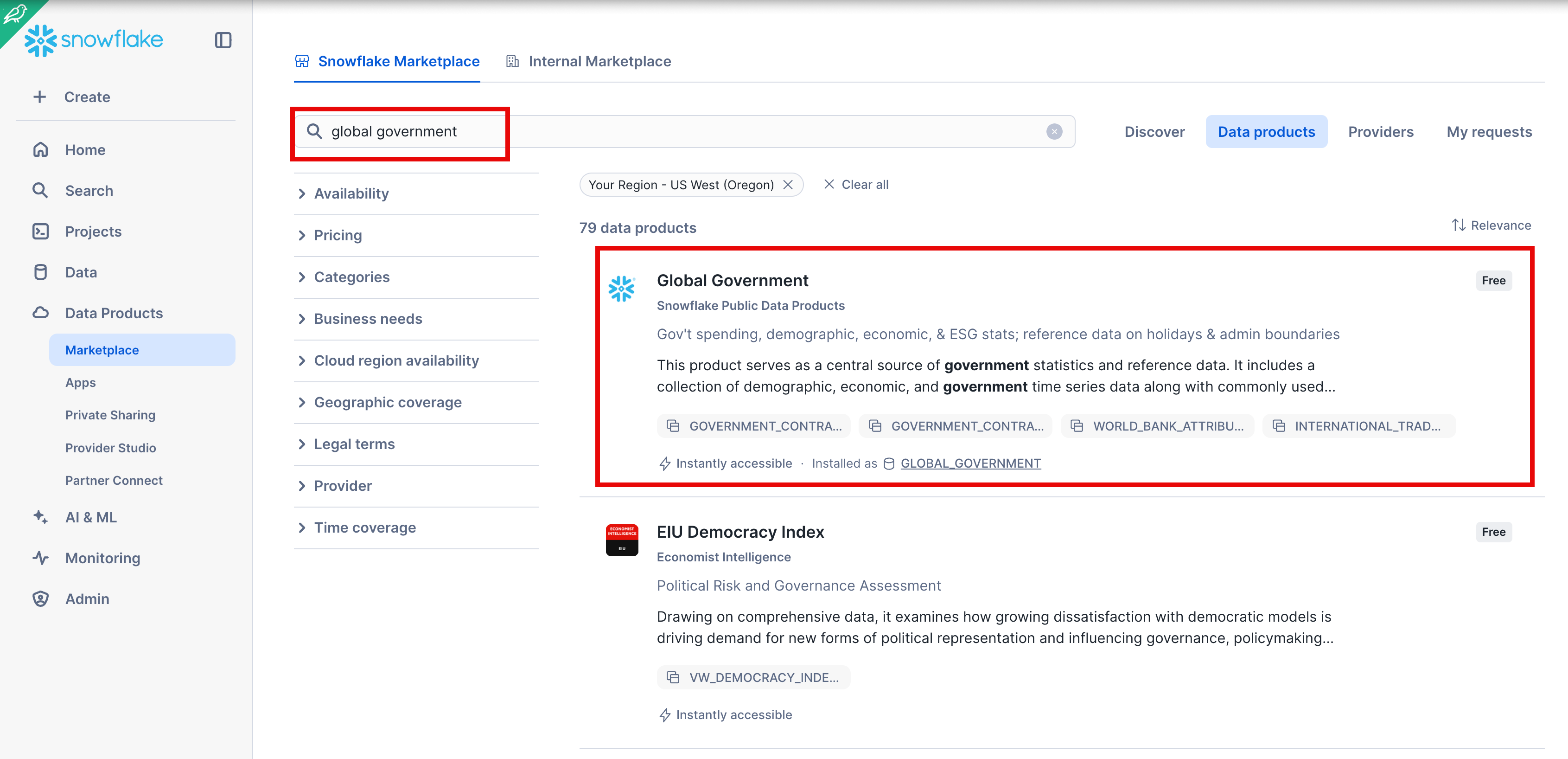Click the Snowflake logo
Screen dimensions: 1568x759
pyautogui.click(x=94, y=40)
